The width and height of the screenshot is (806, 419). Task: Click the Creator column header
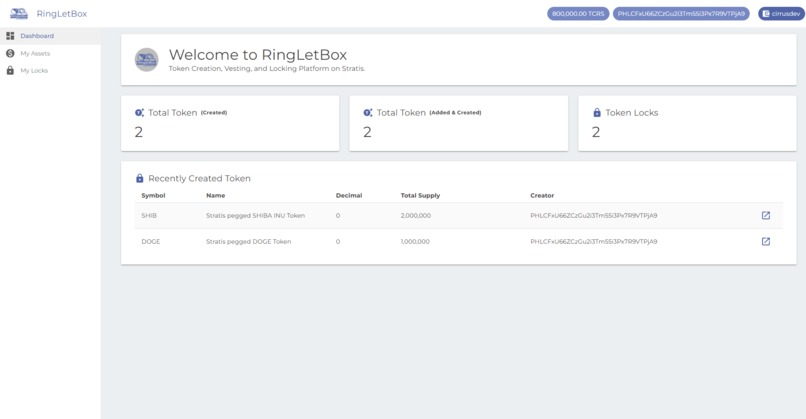(x=542, y=195)
